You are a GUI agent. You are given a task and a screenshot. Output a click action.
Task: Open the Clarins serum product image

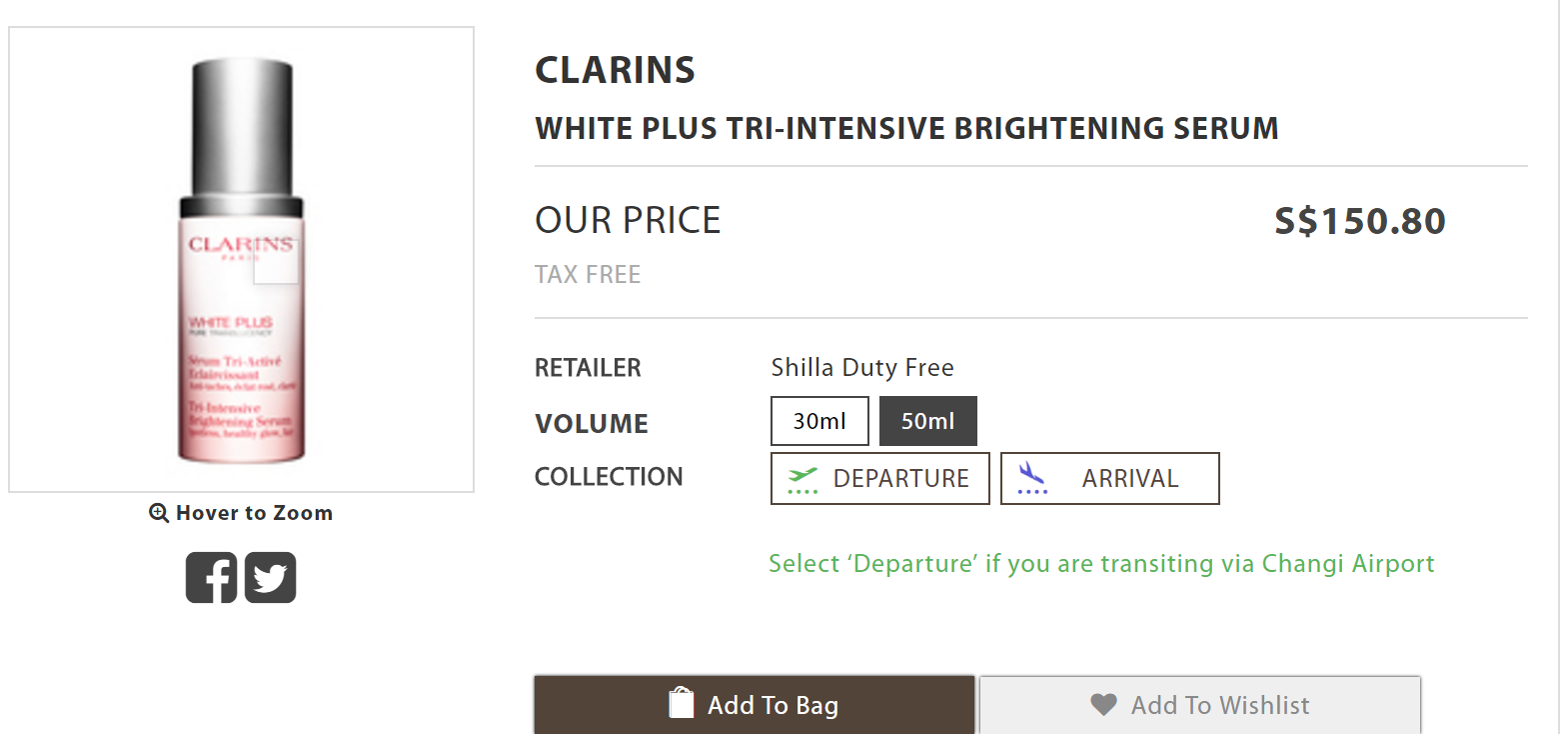tap(241, 260)
